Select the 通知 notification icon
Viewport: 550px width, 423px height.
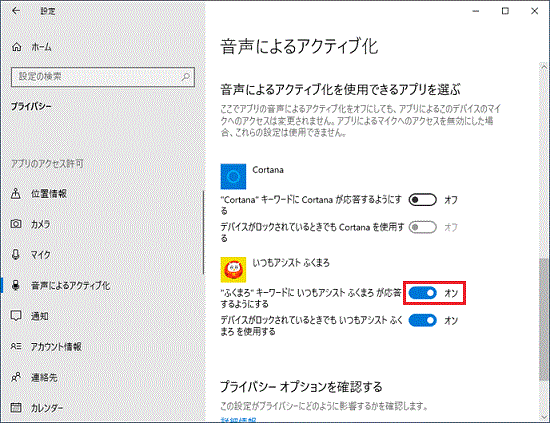[16, 316]
